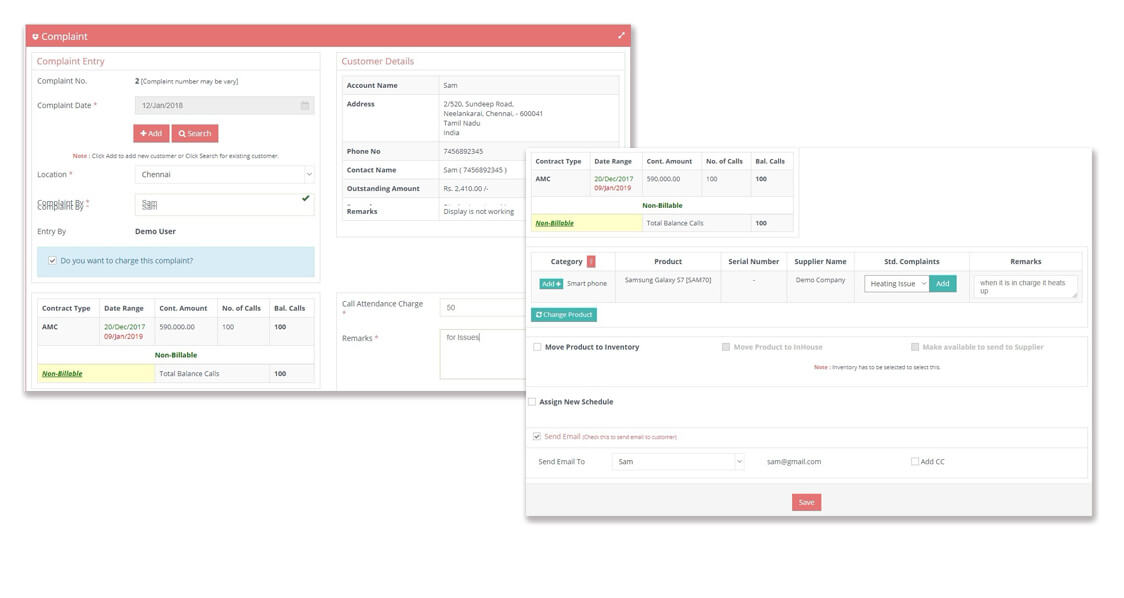Open the Heating Issue complaints dropdown
This screenshot has width=1124, height=598.
tap(893, 283)
